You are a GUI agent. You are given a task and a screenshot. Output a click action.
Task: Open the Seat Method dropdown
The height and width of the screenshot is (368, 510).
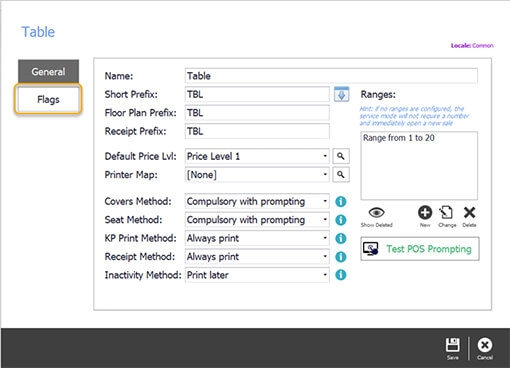(325, 220)
